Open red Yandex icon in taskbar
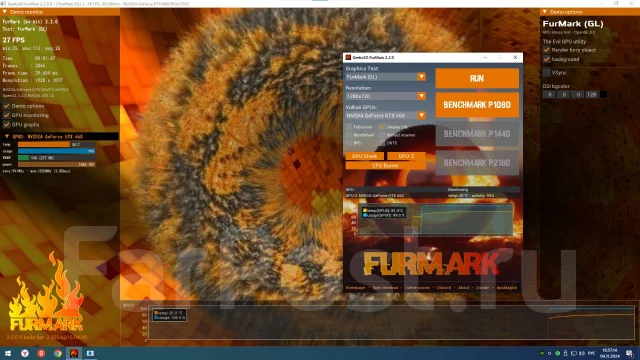640x360 pixels. (41, 353)
